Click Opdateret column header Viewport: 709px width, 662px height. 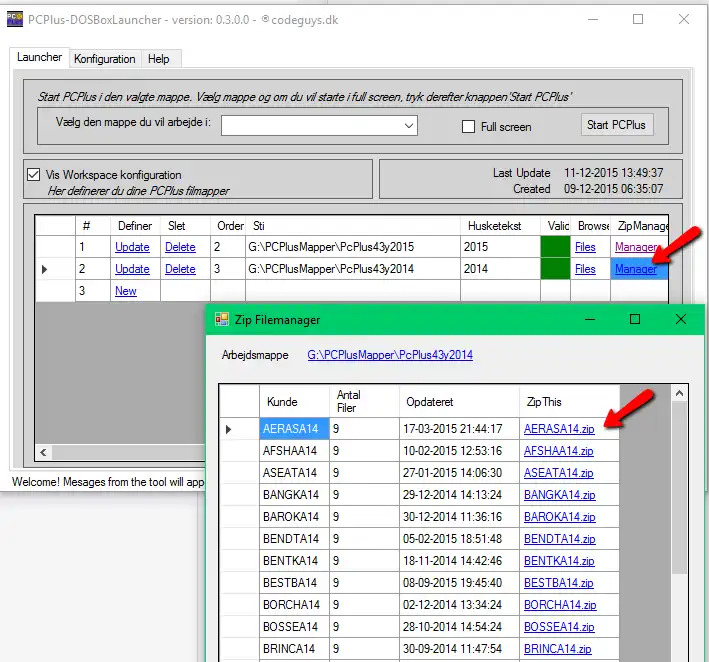tap(459, 402)
